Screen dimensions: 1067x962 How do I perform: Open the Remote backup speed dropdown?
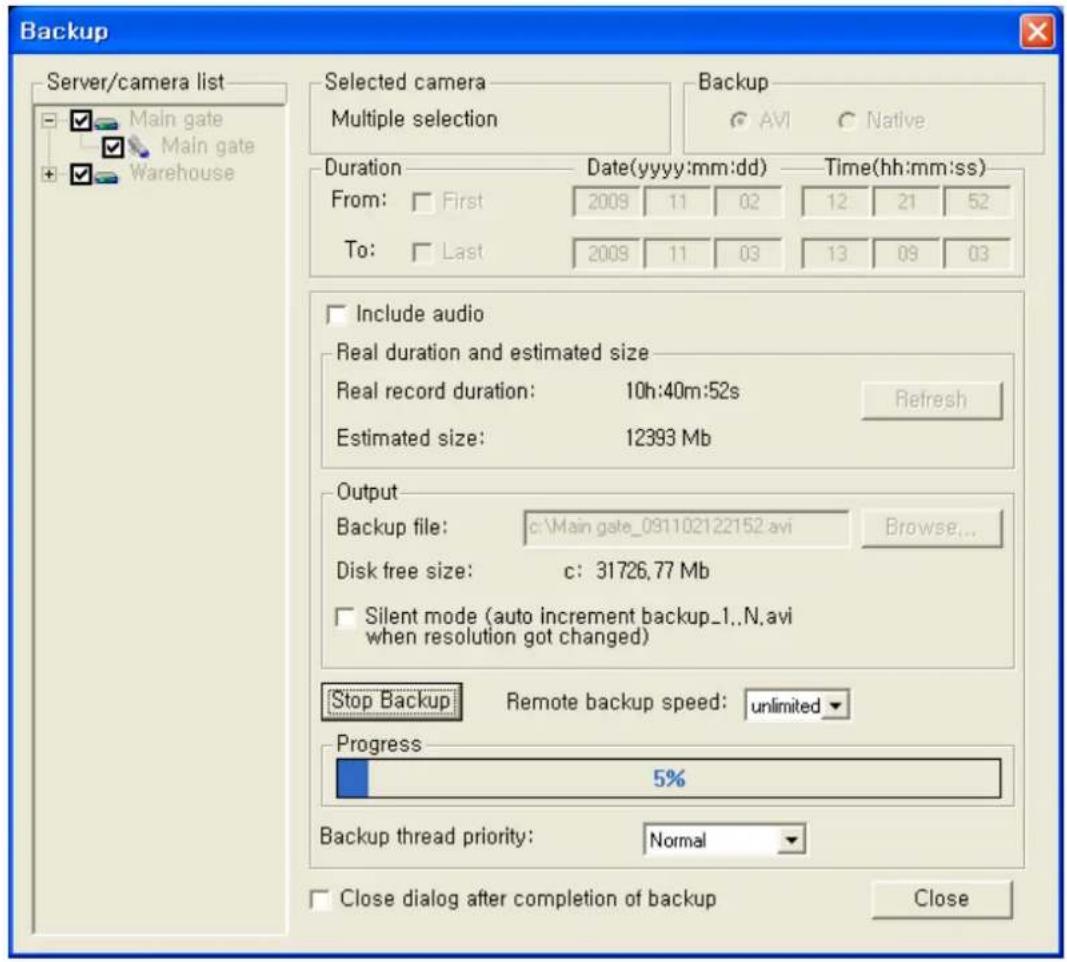click(x=836, y=706)
